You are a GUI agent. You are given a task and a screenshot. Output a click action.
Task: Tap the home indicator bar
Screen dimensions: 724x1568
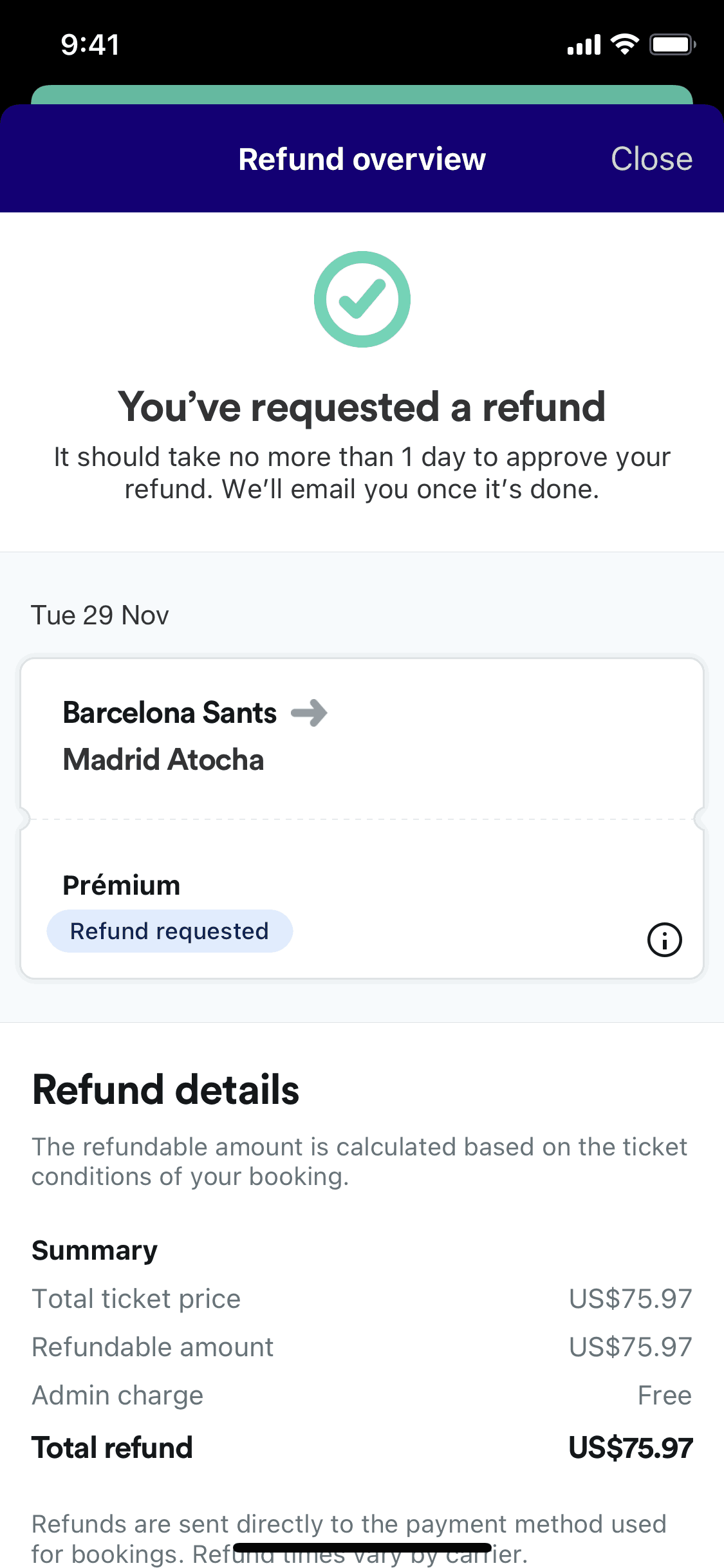point(362,1547)
